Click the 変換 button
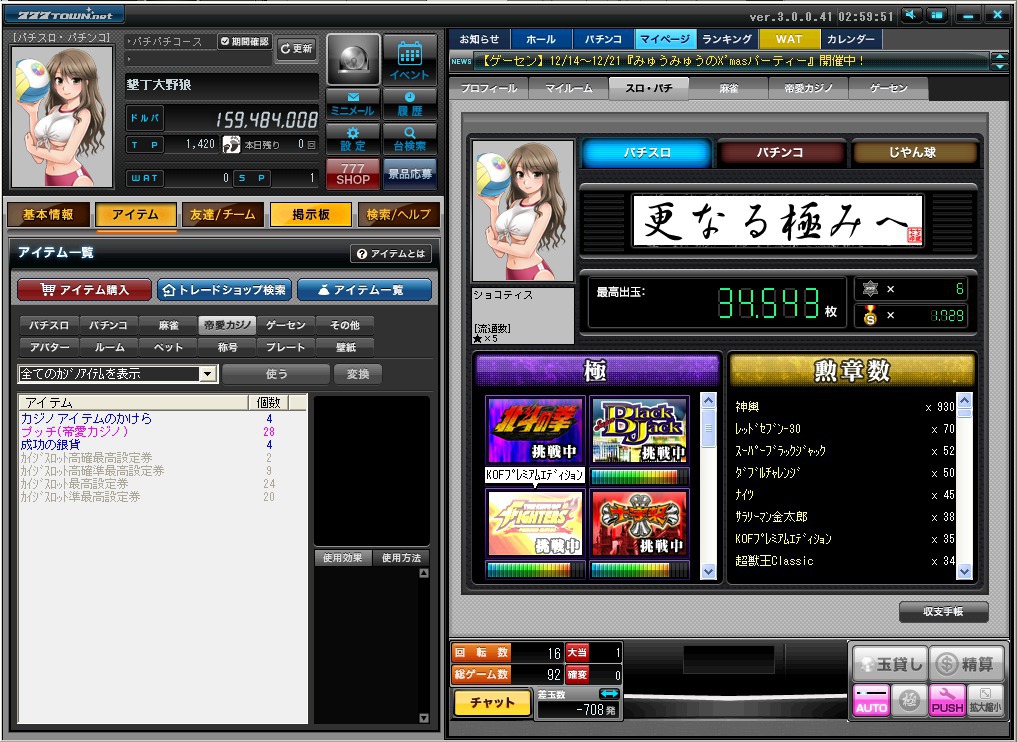This screenshot has width=1017, height=742. (x=357, y=374)
